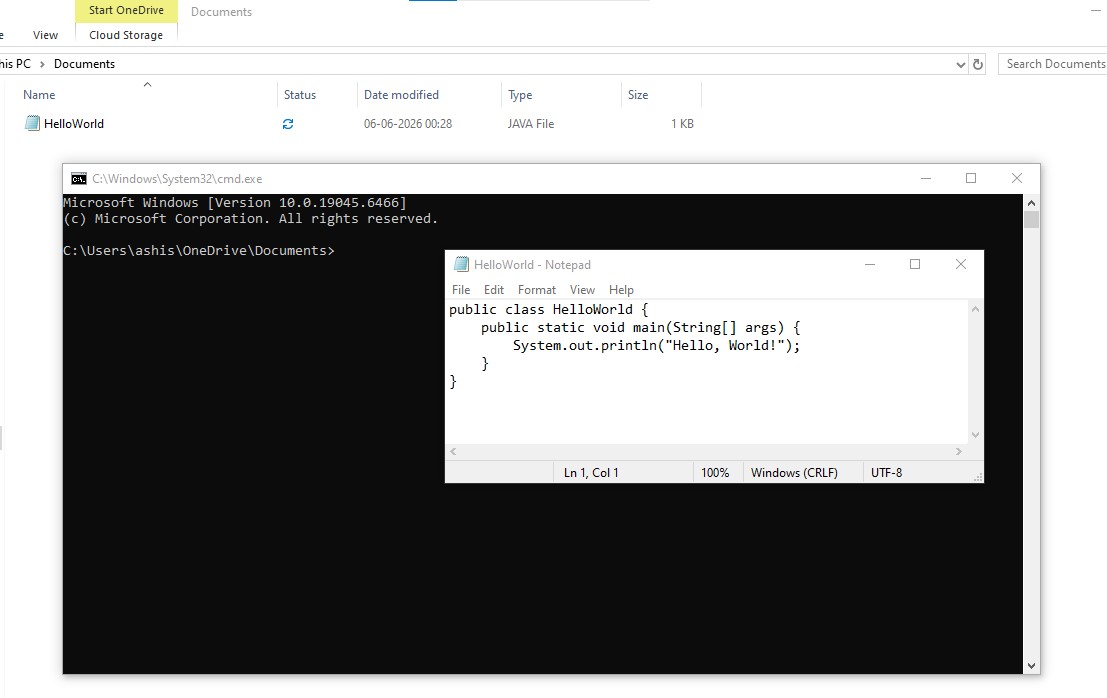
Task: Click the 100% zoom status entry
Action: click(715, 473)
